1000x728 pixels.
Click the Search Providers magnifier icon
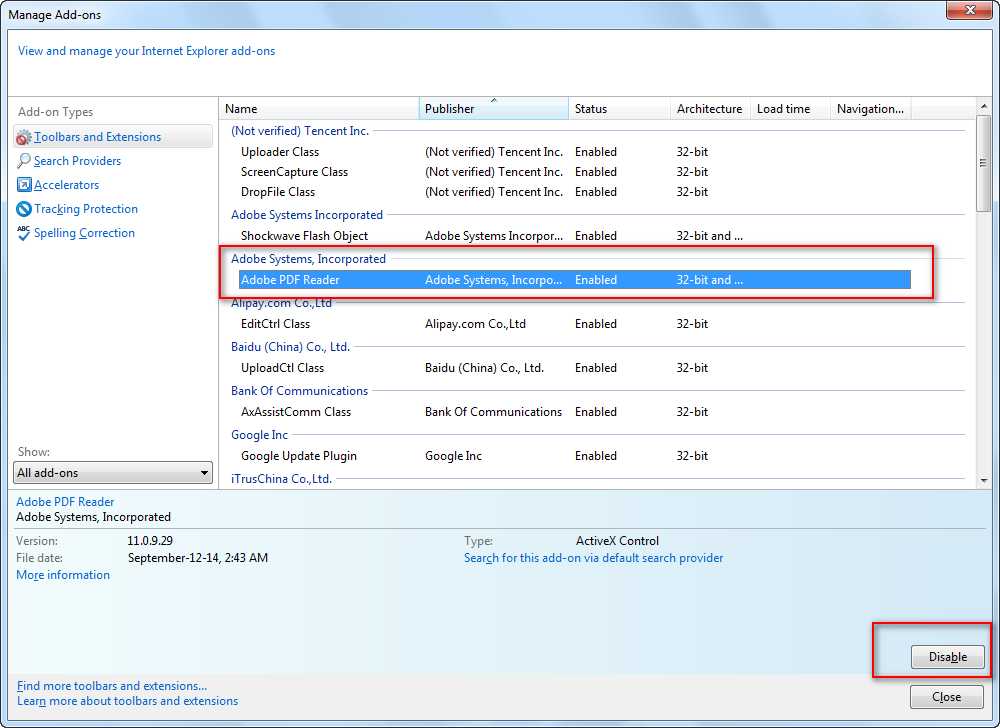point(24,161)
